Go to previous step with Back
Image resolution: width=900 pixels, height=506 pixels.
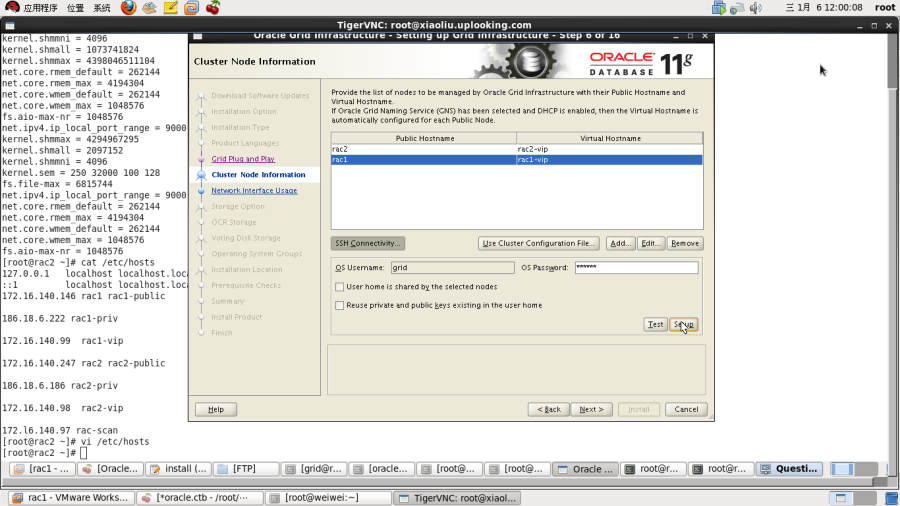click(549, 410)
